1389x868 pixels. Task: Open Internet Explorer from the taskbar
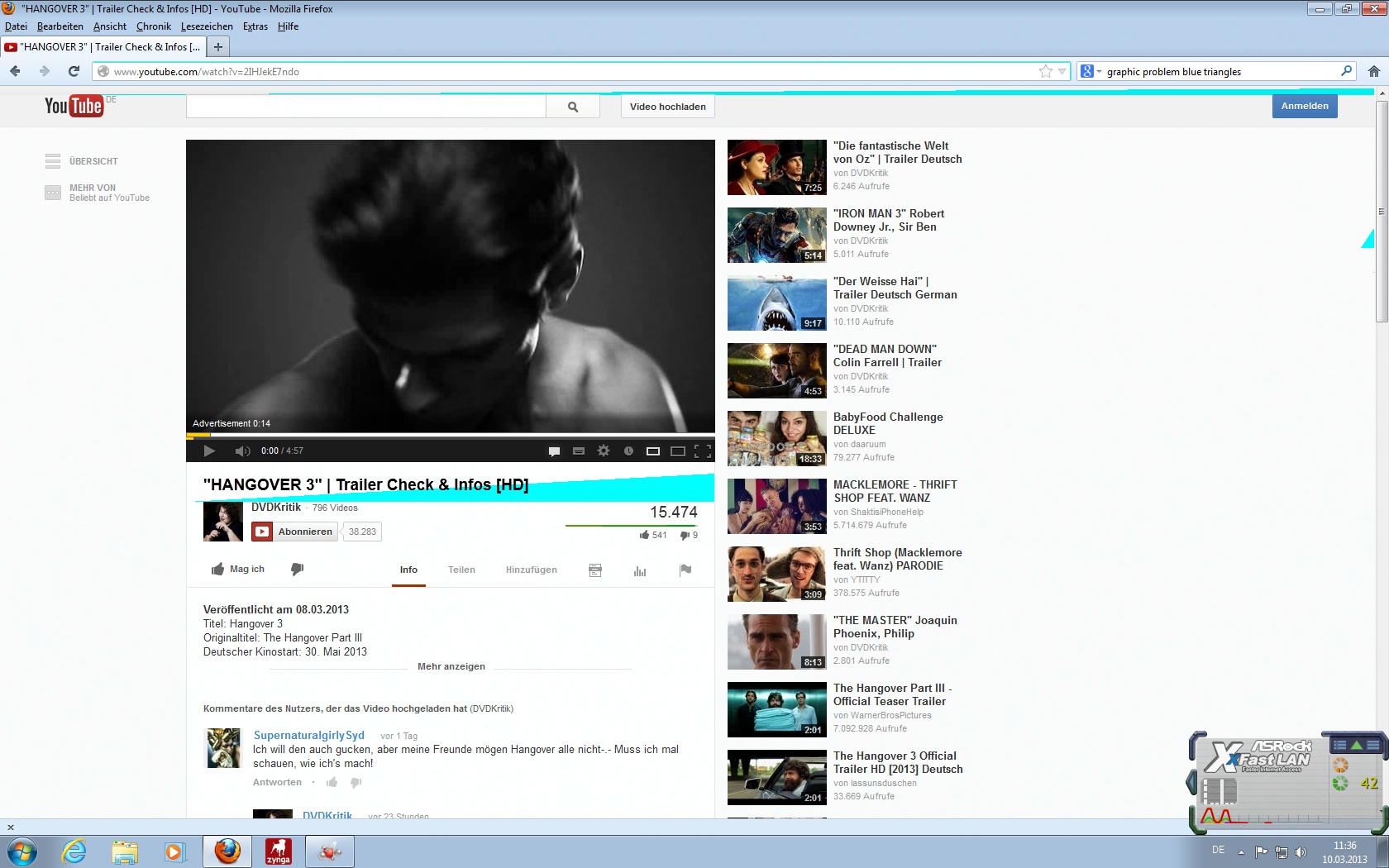click(x=74, y=851)
